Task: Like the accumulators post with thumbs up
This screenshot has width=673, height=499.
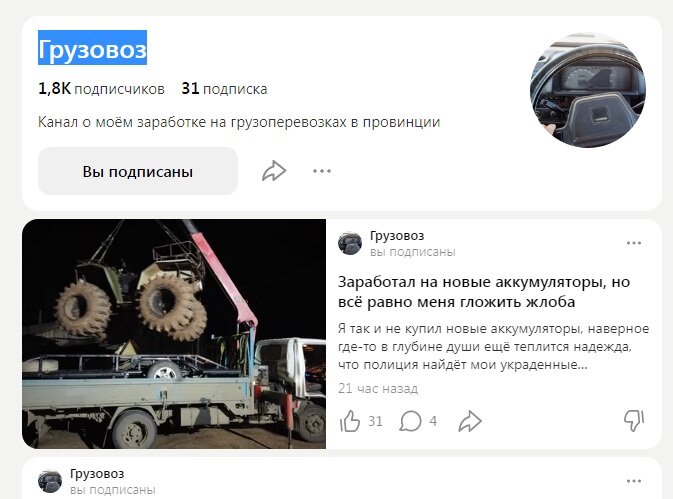Action: pyautogui.click(x=350, y=420)
